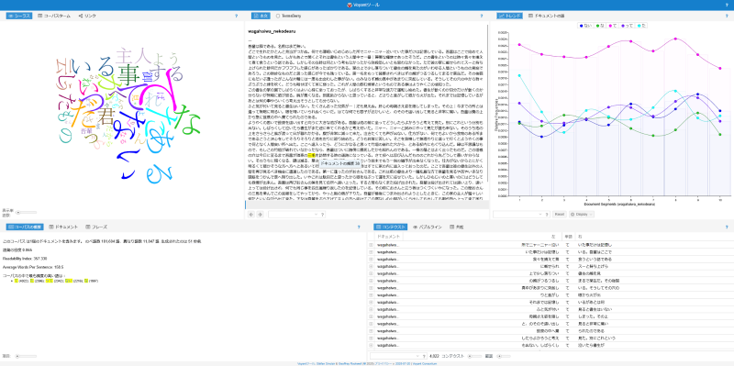734x366 pixels.
Task: Switch to the ドキュメントの語 tab
Action: (547, 16)
